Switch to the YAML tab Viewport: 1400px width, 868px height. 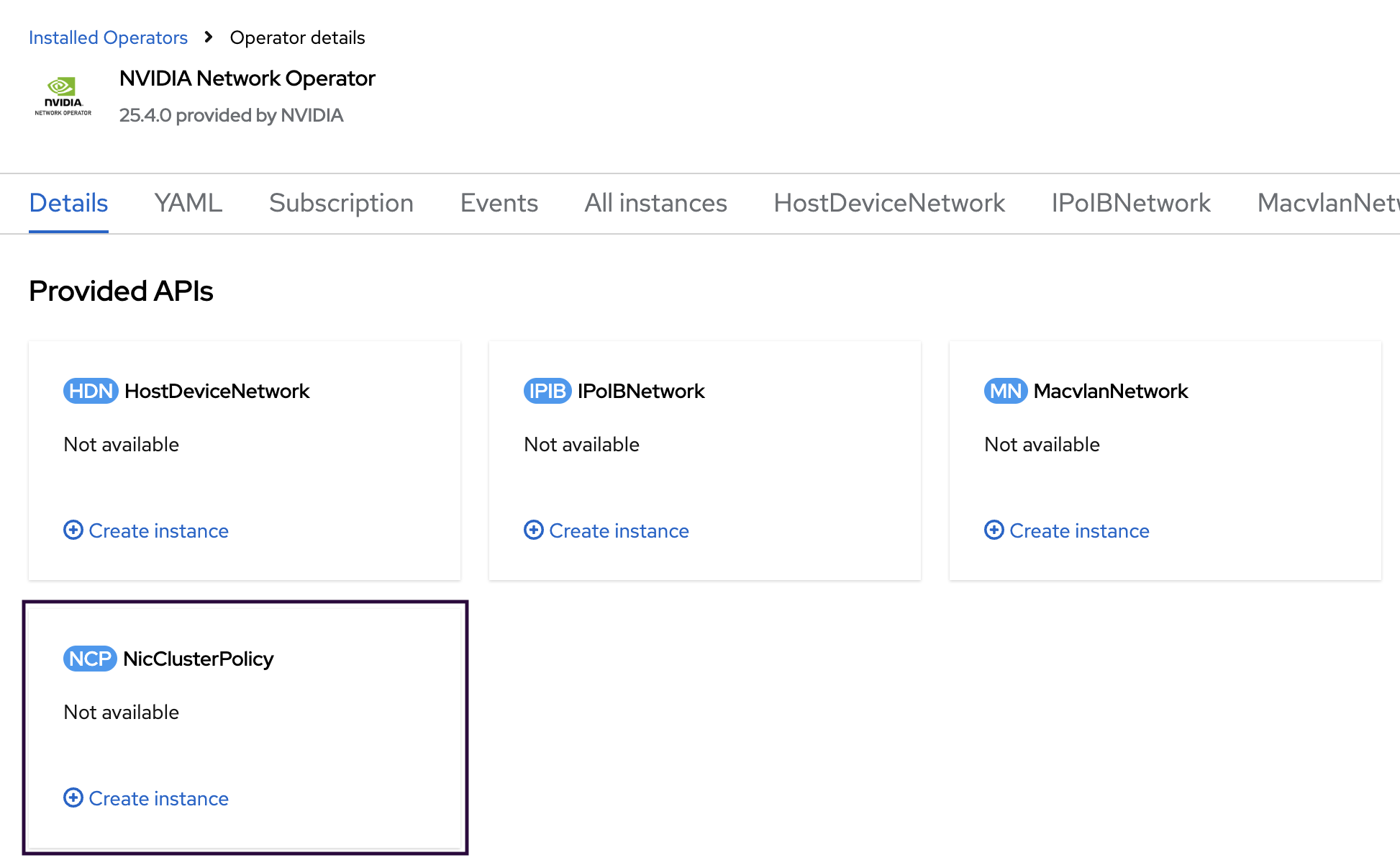tap(188, 203)
